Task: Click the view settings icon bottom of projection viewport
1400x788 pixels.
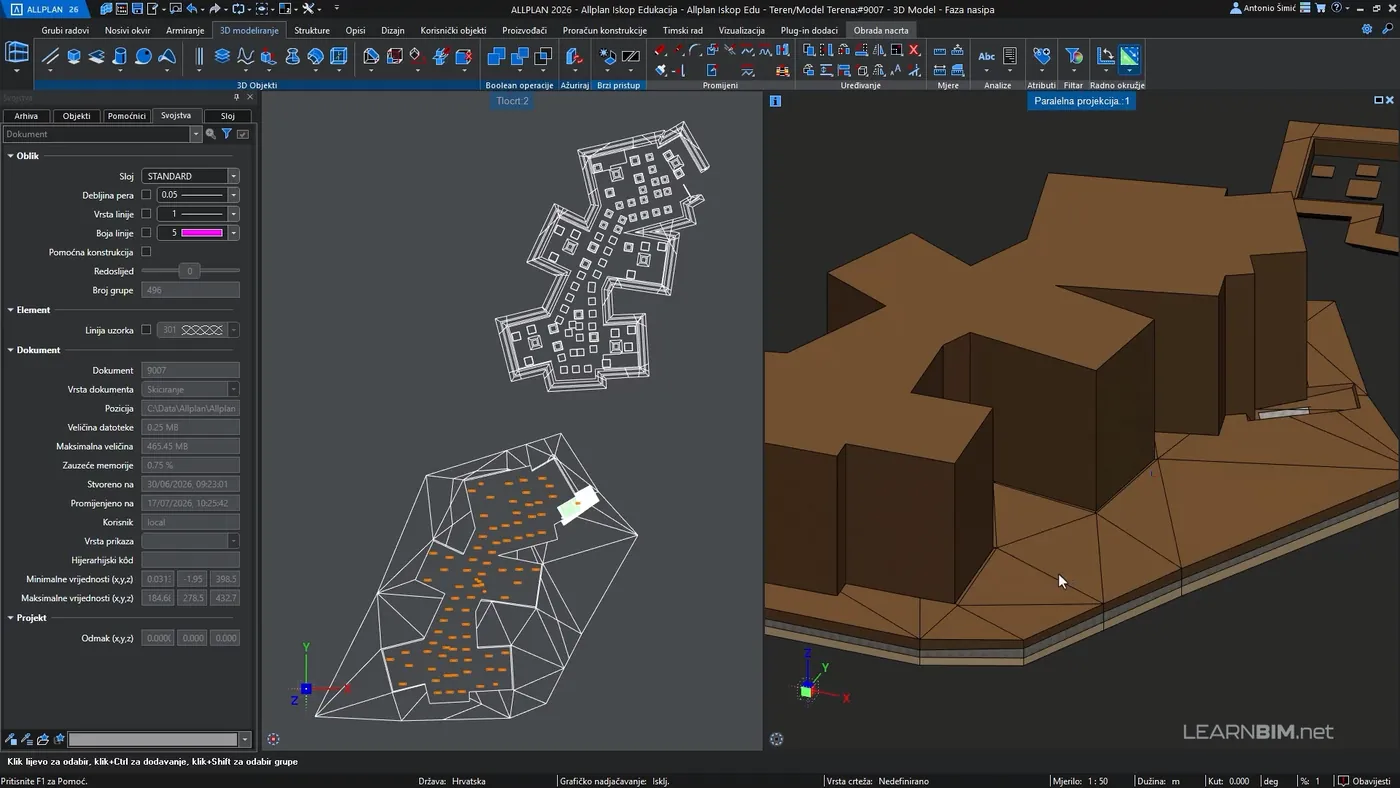Action: pyautogui.click(x=776, y=739)
